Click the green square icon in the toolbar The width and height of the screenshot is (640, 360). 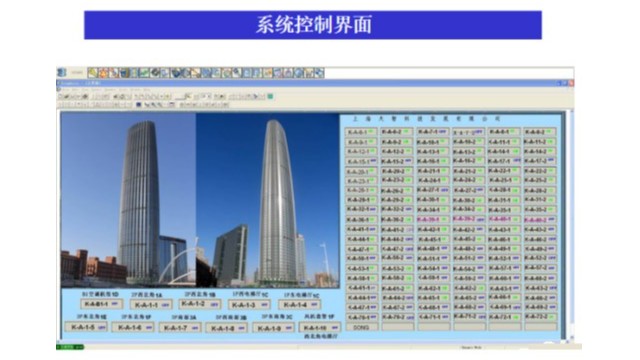[270, 96]
